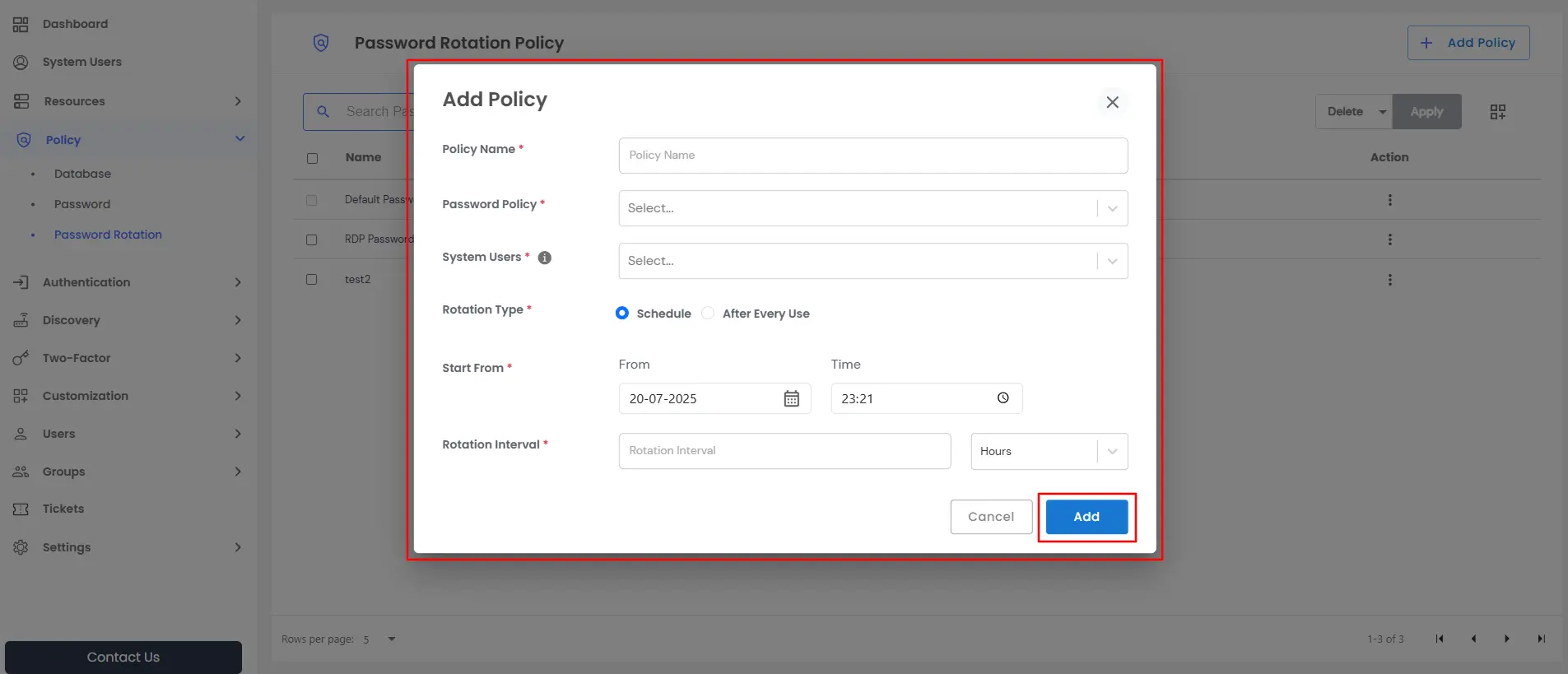Go to previous page of table
The image size is (1568, 674).
tap(1473, 639)
